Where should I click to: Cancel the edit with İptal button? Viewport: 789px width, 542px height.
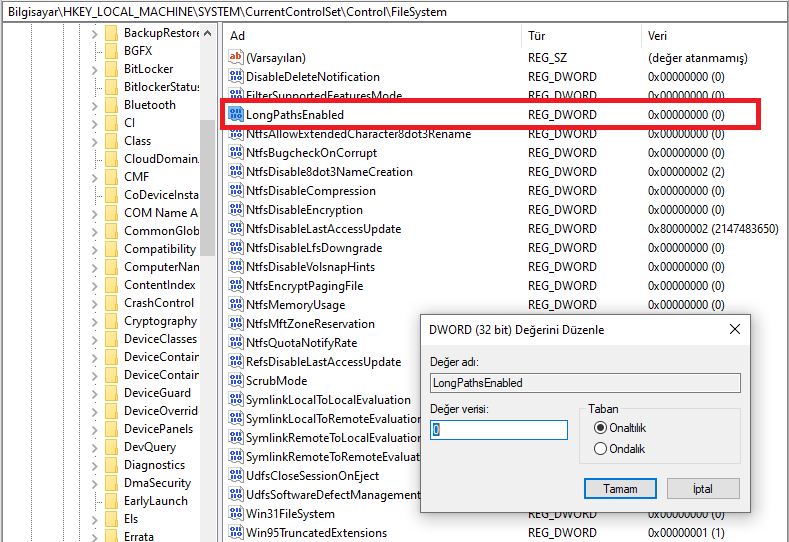703,489
